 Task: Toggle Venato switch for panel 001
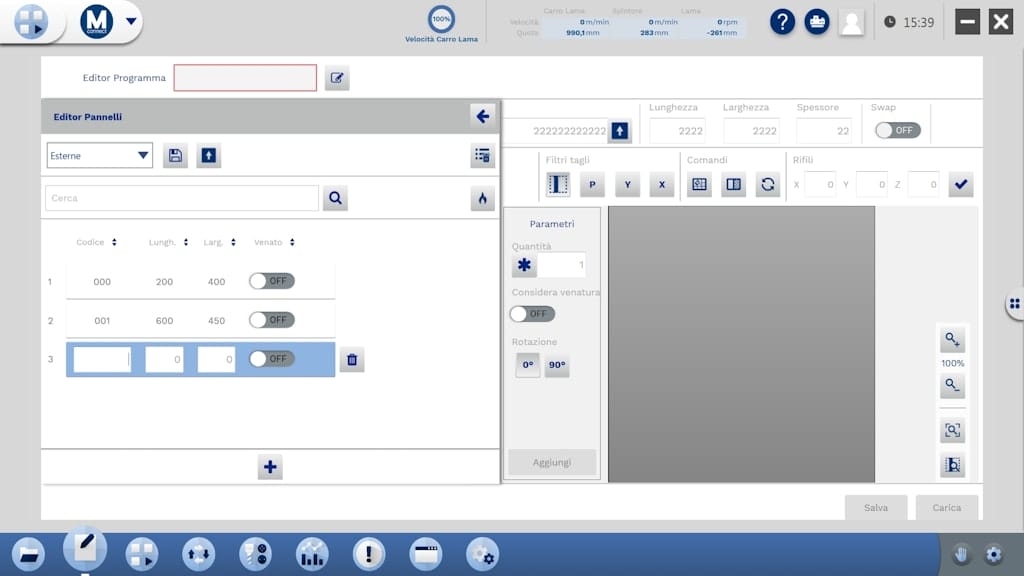click(x=272, y=320)
